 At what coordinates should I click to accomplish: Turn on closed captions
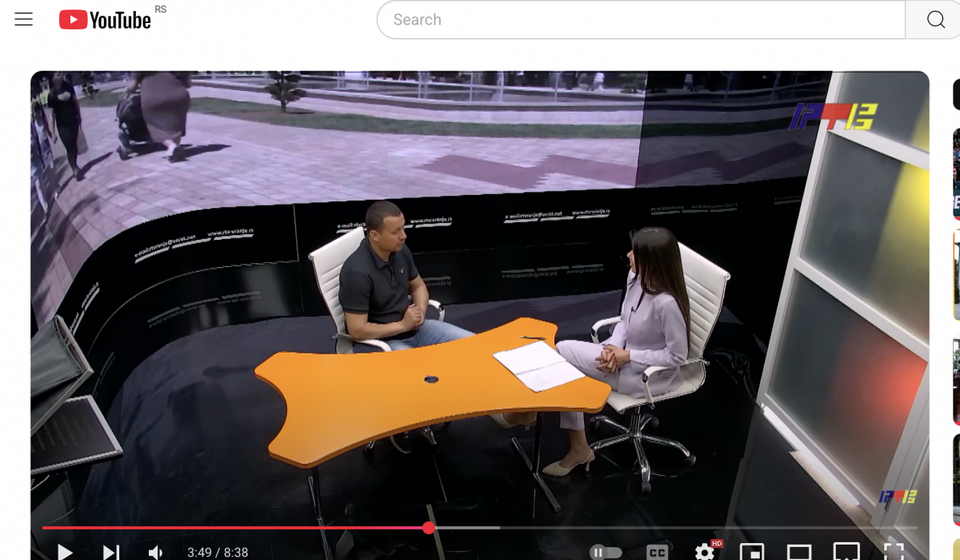click(x=656, y=552)
